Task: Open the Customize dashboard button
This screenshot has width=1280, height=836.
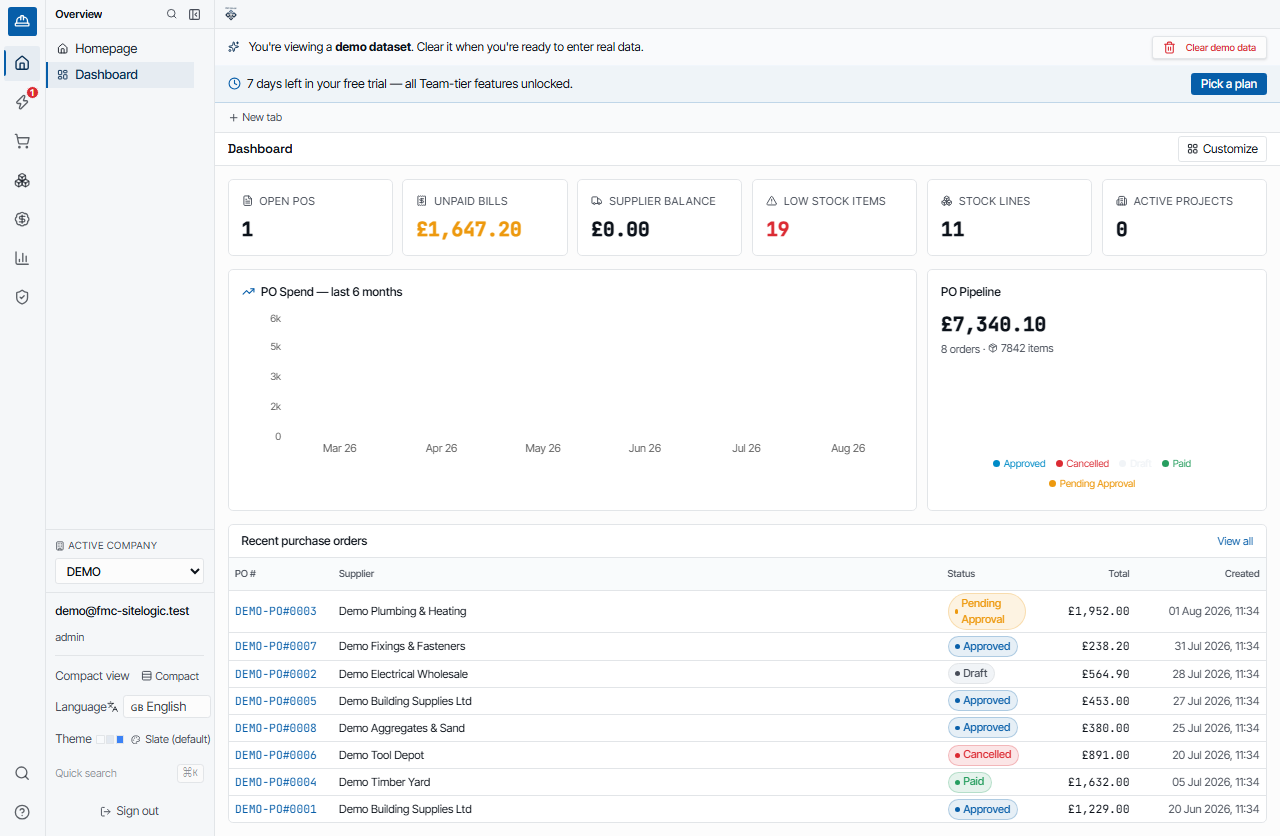Action: (x=1222, y=149)
